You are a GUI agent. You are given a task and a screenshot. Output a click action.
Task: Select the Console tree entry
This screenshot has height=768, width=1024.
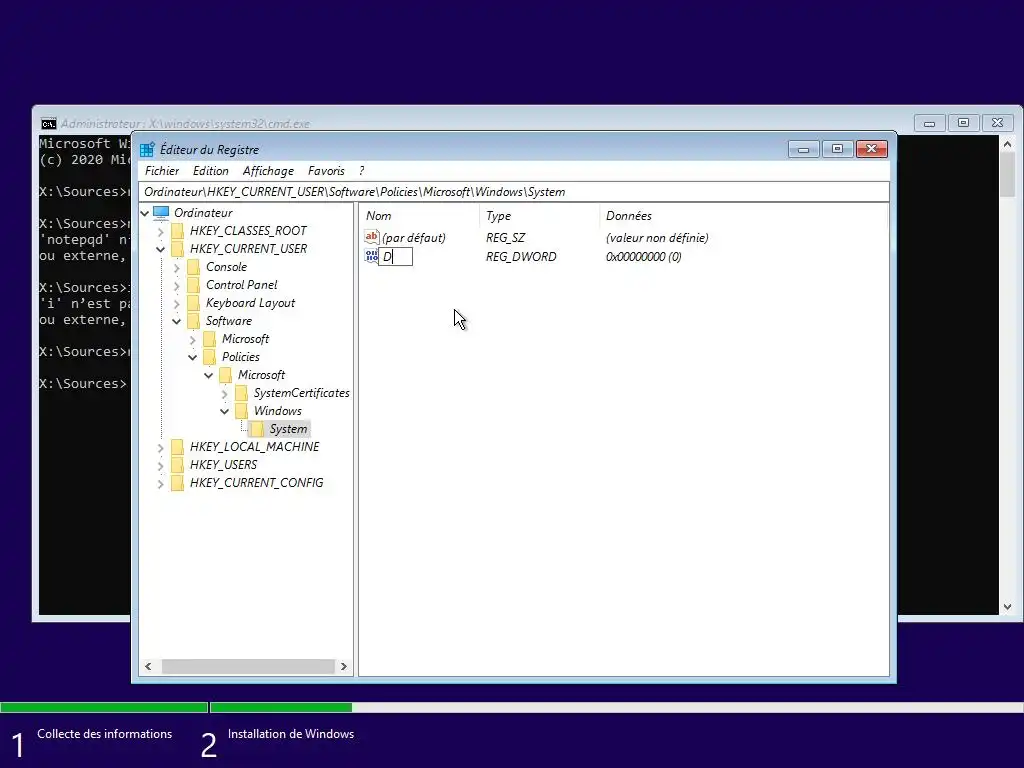click(x=226, y=267)
